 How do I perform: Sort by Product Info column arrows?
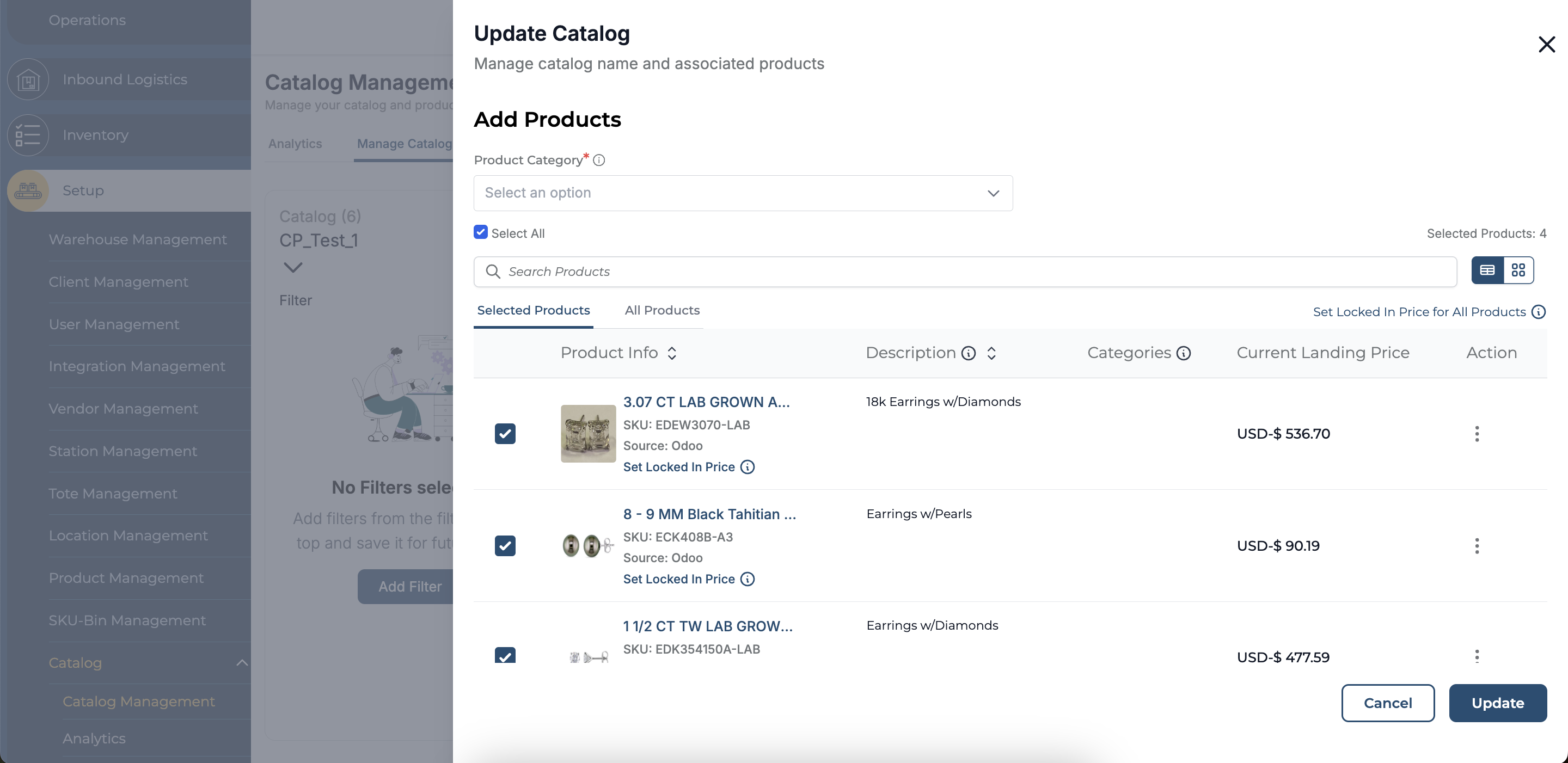pyautogui.click(x=672, y=354)
